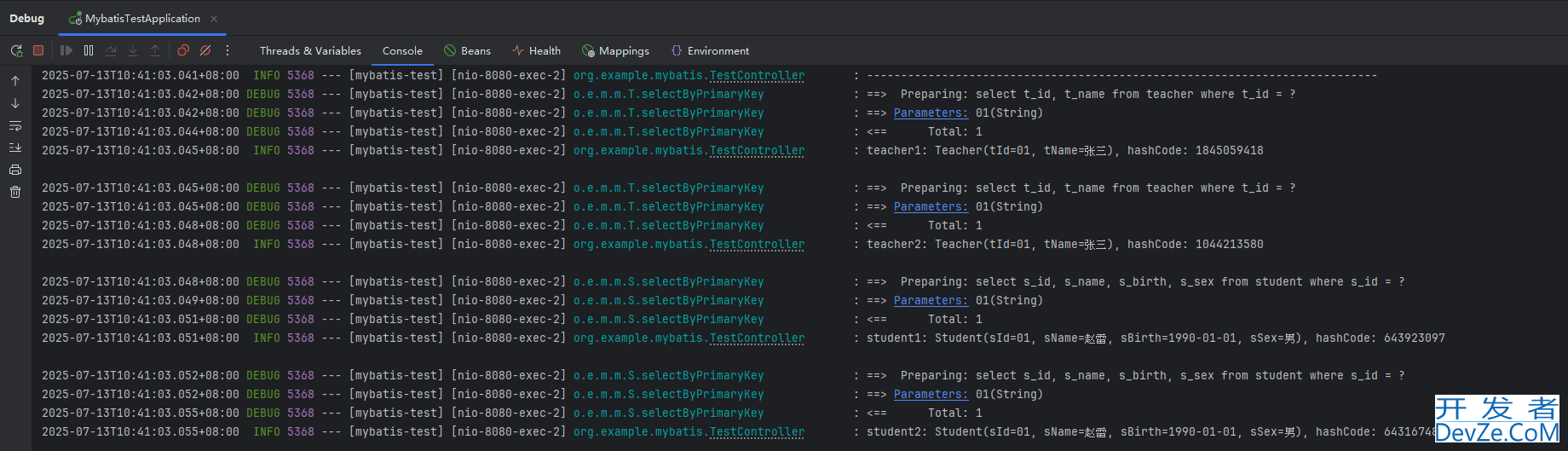Resume program execution

pyautogui.click(x=66, y=50)
